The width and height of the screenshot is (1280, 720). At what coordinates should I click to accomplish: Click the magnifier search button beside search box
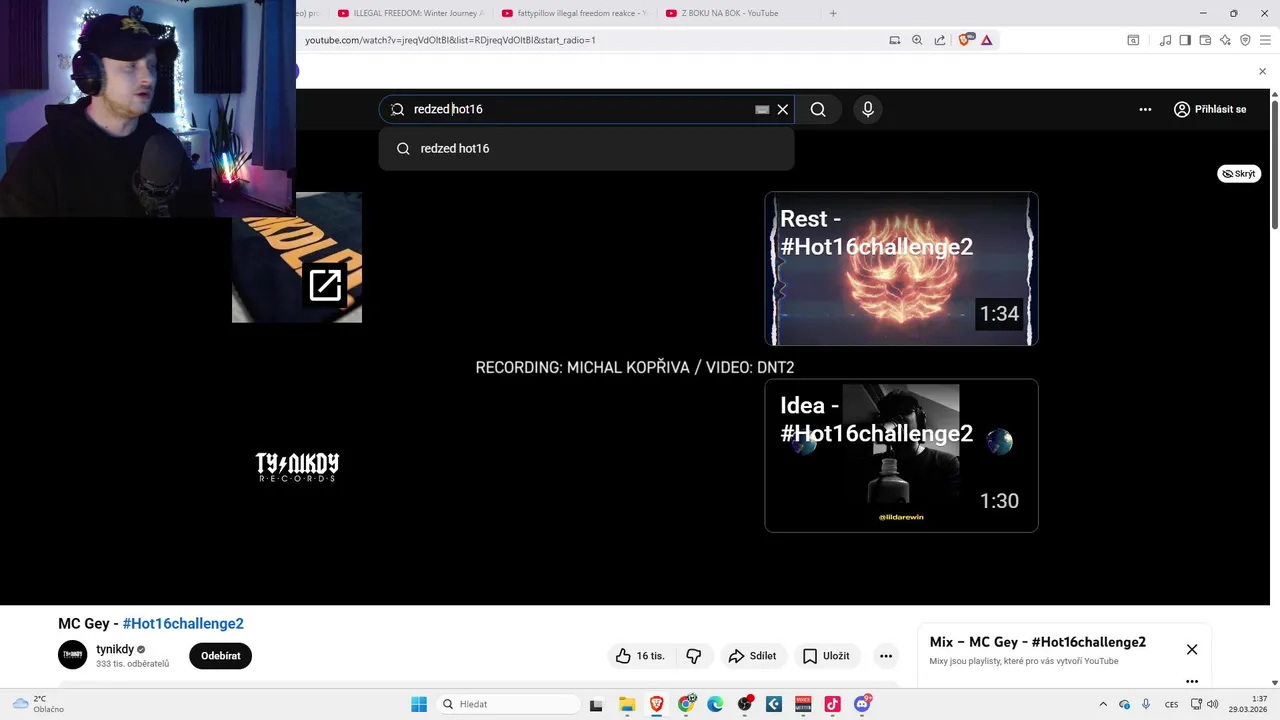[x=818, y=109]
